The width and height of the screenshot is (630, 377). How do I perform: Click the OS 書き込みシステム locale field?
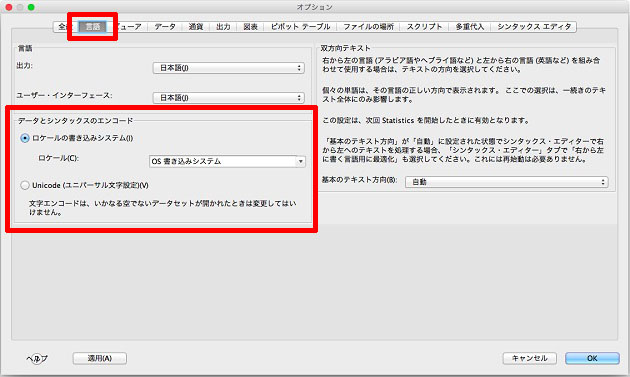click(223, 162)
